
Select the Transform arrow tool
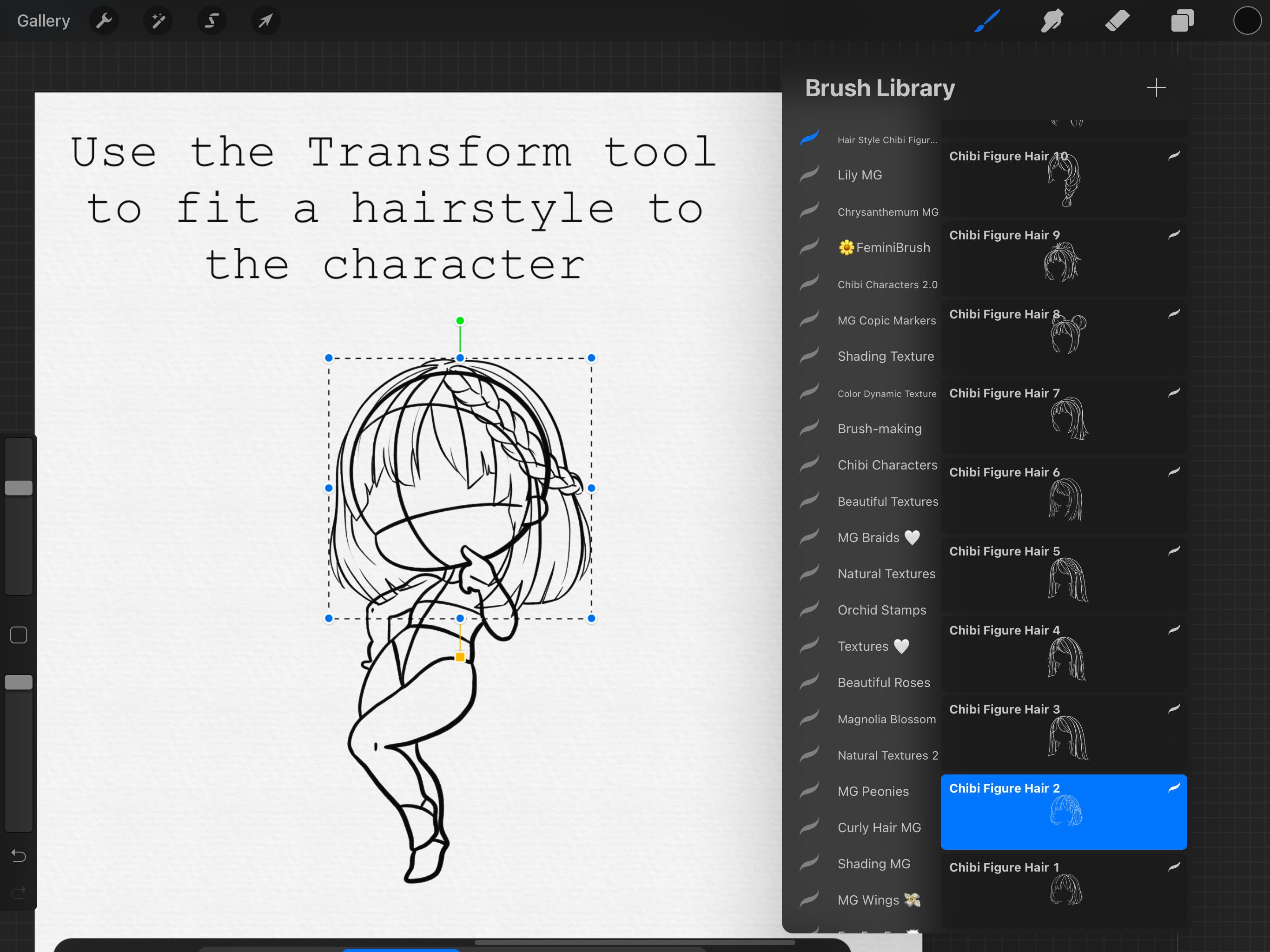[265, 20]
